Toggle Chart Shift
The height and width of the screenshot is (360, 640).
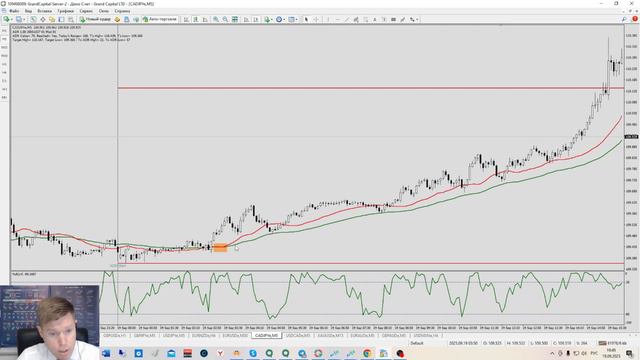256,19
